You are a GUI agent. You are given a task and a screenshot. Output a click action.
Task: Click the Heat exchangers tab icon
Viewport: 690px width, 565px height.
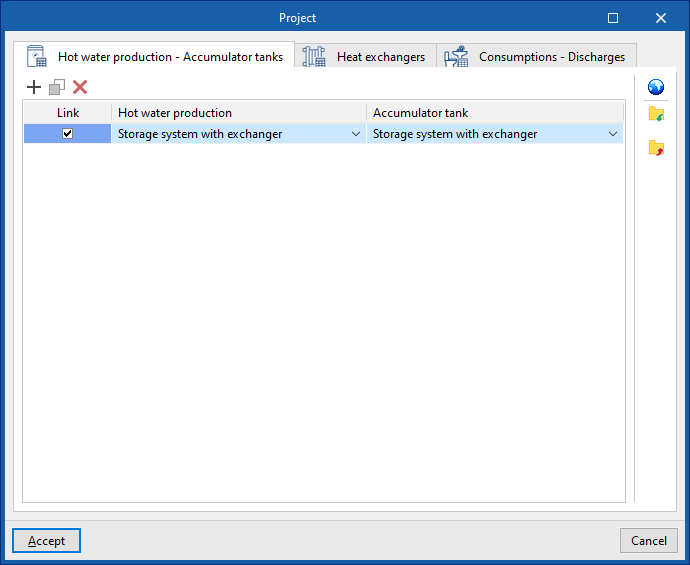pos(314,57)
